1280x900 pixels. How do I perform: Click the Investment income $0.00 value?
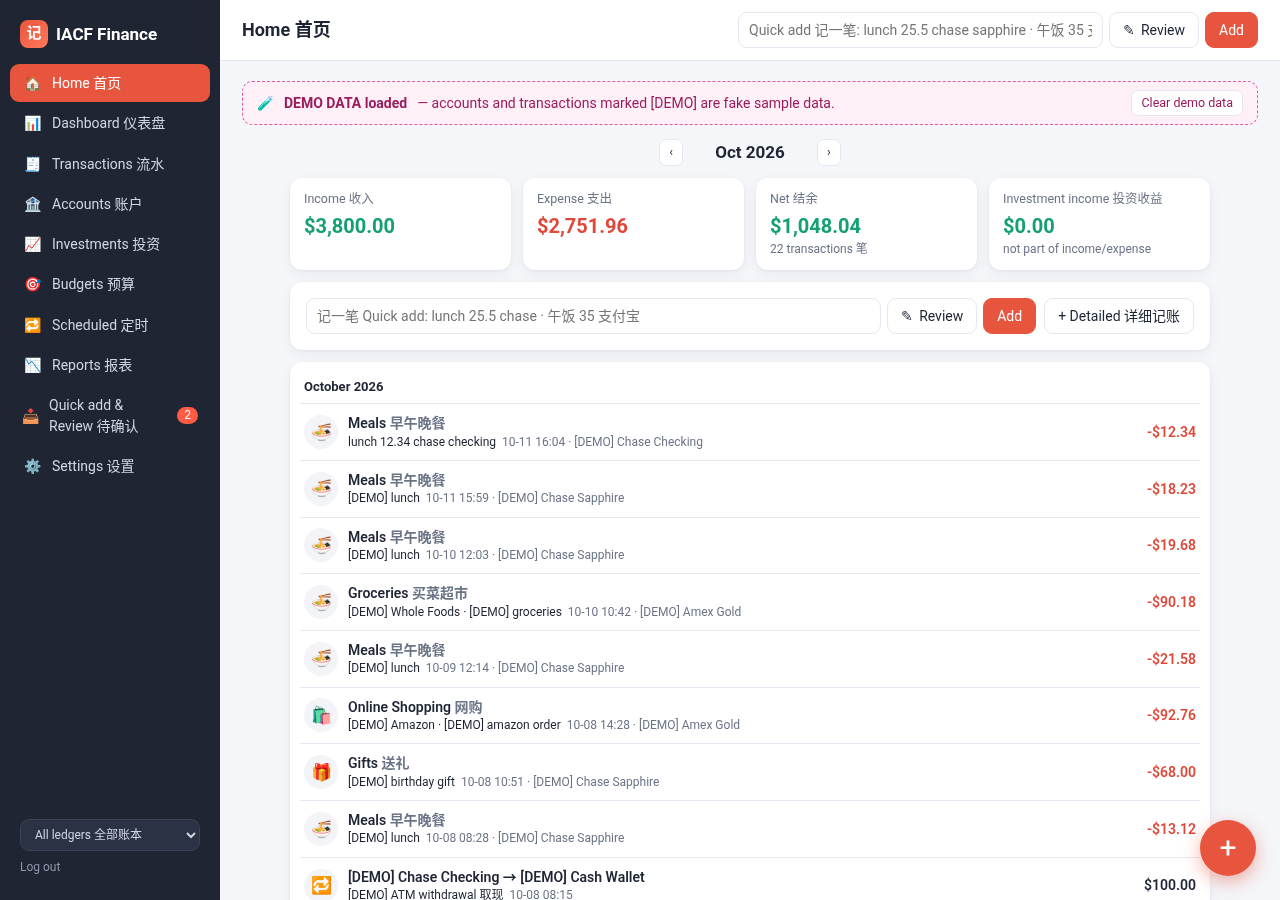tap(1029, 226)
